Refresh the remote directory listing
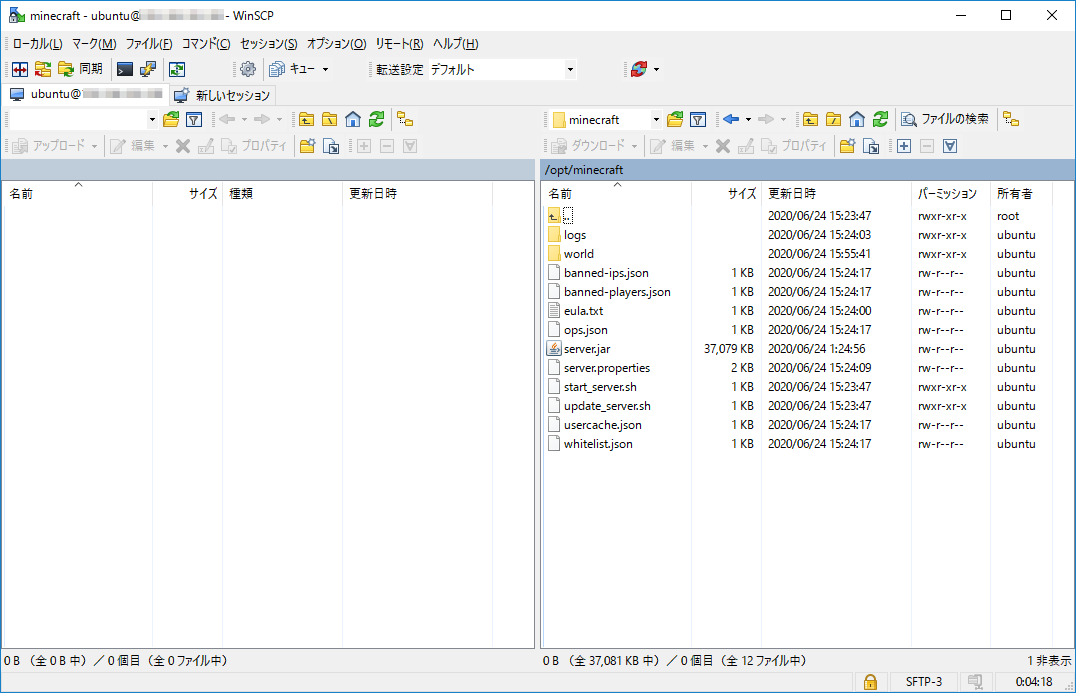 coord(881,119)
